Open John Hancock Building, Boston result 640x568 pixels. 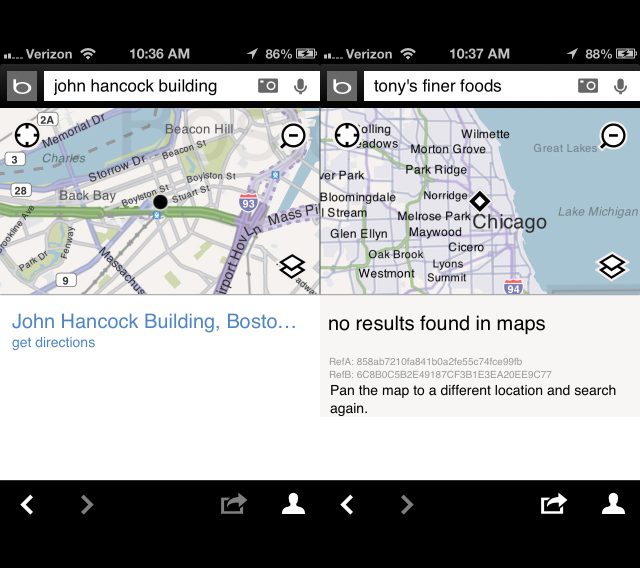click(x=154, y=321)
